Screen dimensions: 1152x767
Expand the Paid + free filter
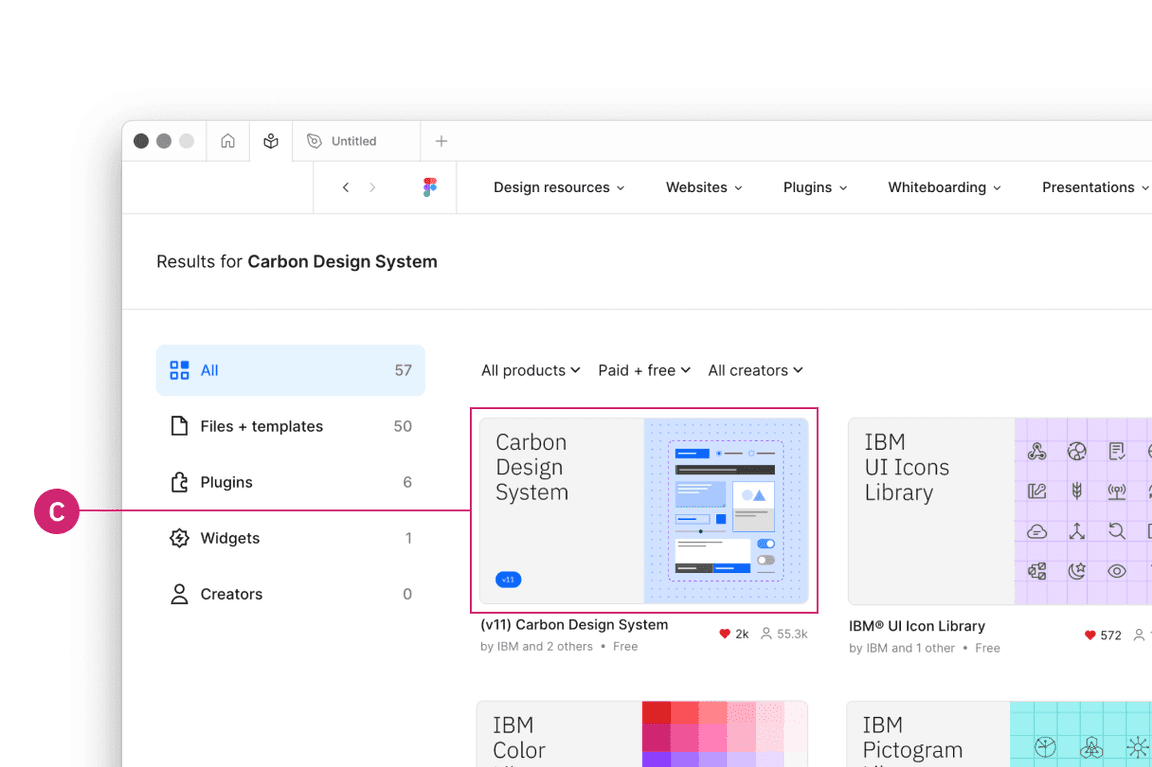click(x=644, y=370)
